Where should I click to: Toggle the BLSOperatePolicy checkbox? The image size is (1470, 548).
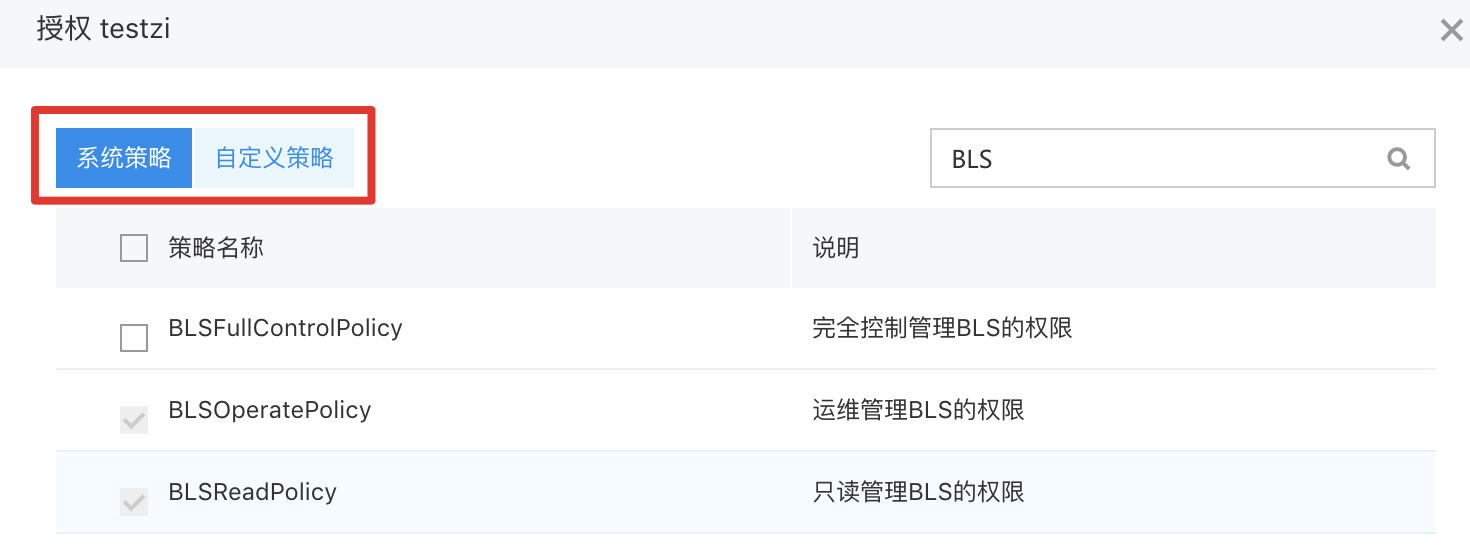point(134,420)
